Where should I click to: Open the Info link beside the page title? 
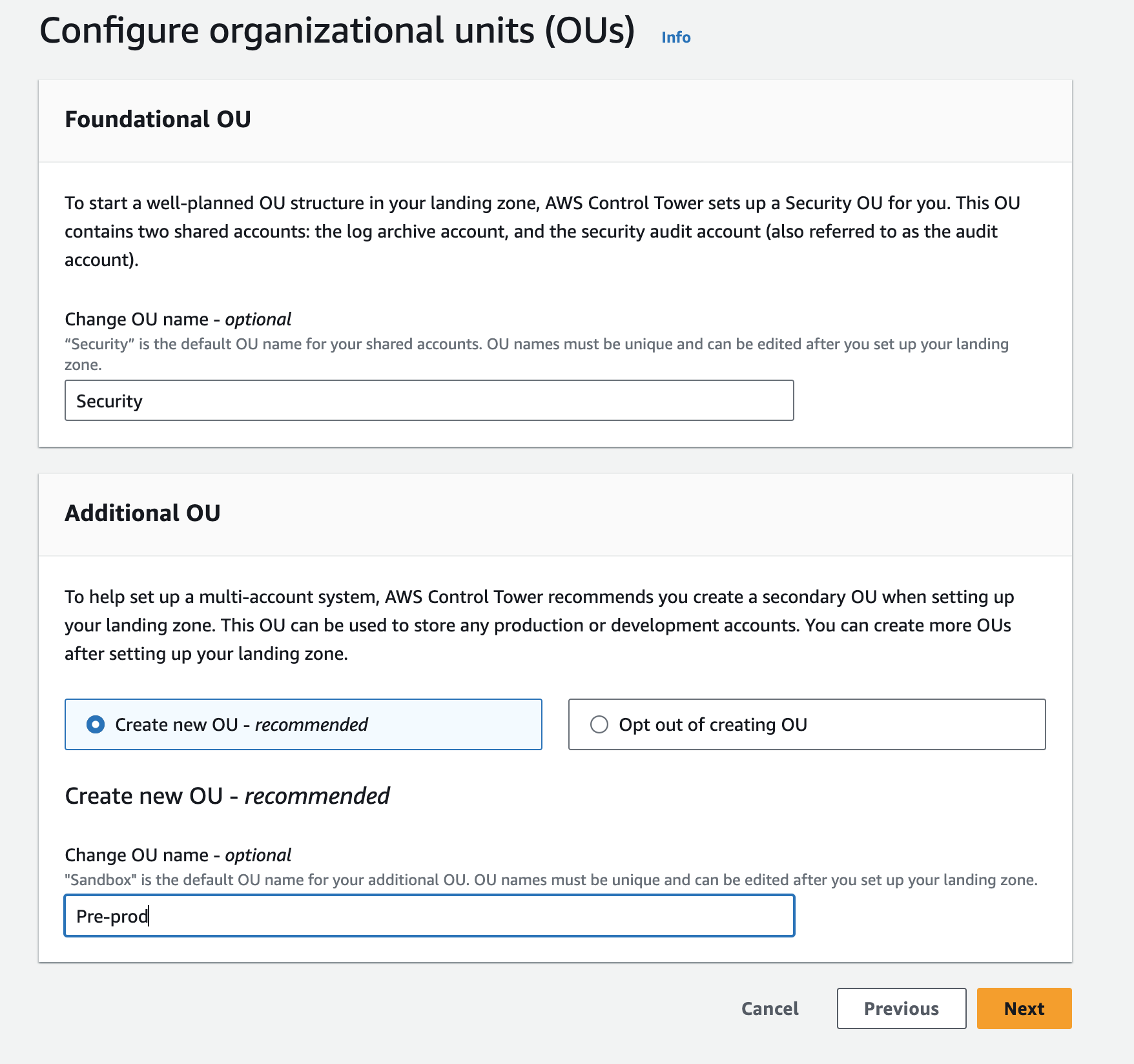(x=674, y=37)
